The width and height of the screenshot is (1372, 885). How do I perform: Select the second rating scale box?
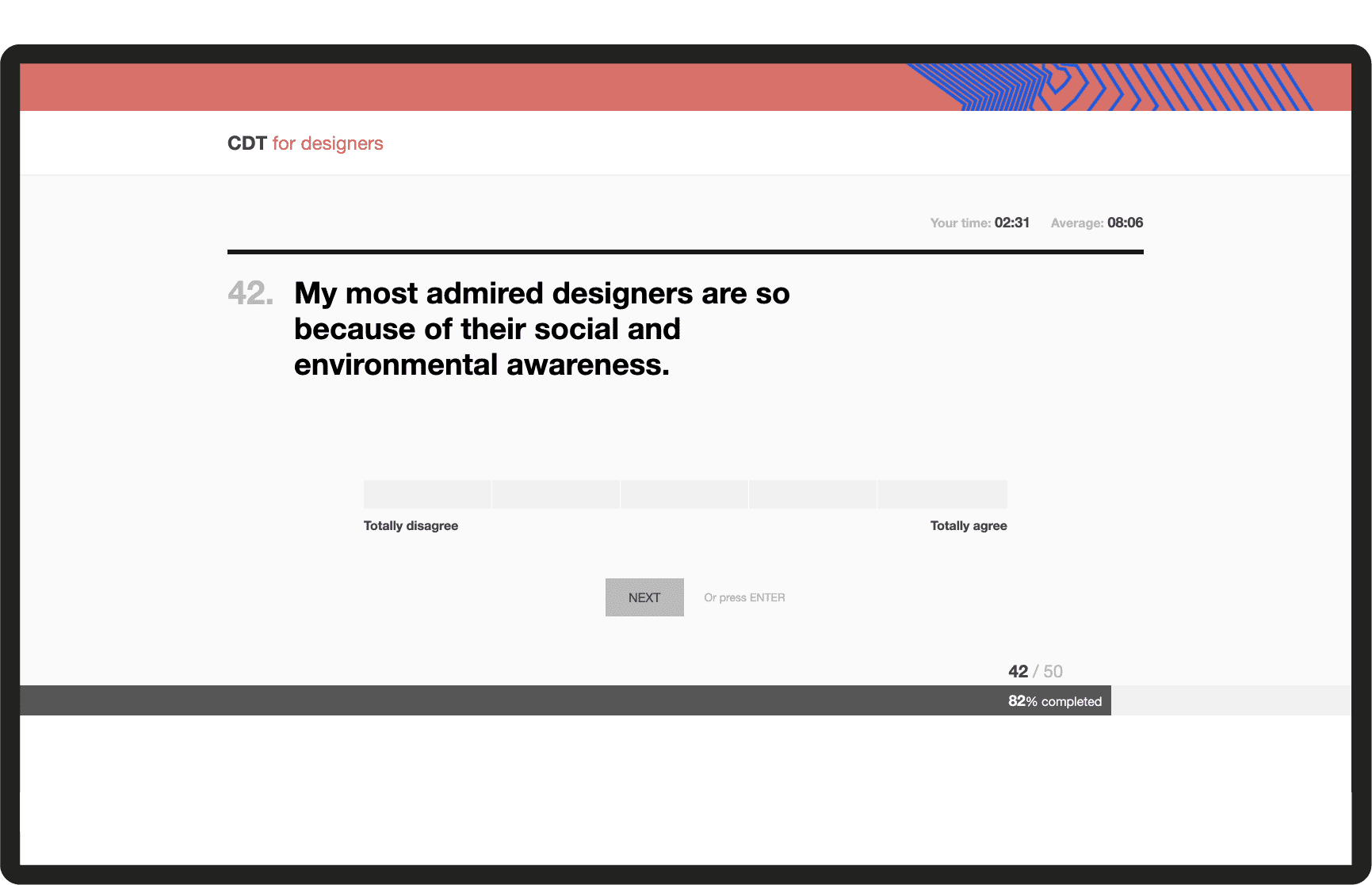point(556,494)
